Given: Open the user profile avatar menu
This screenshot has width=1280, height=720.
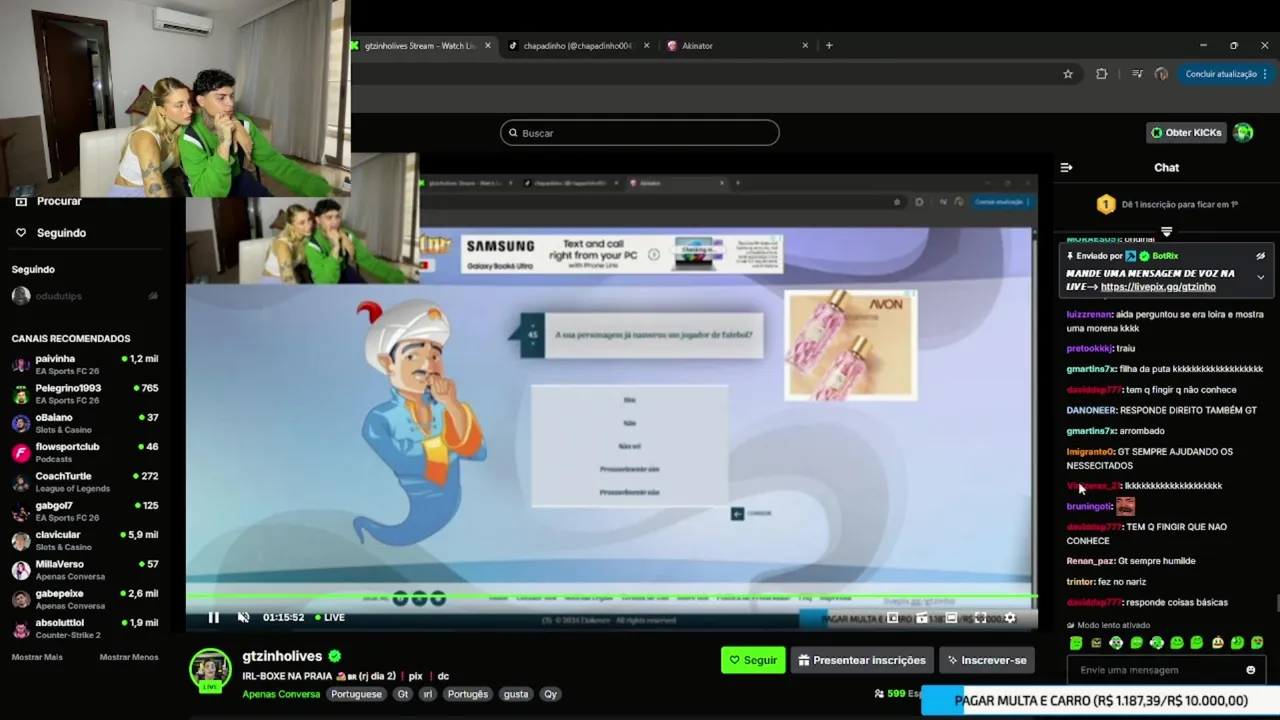Looking at the screenshot, I should click(x=1243, y=133).
